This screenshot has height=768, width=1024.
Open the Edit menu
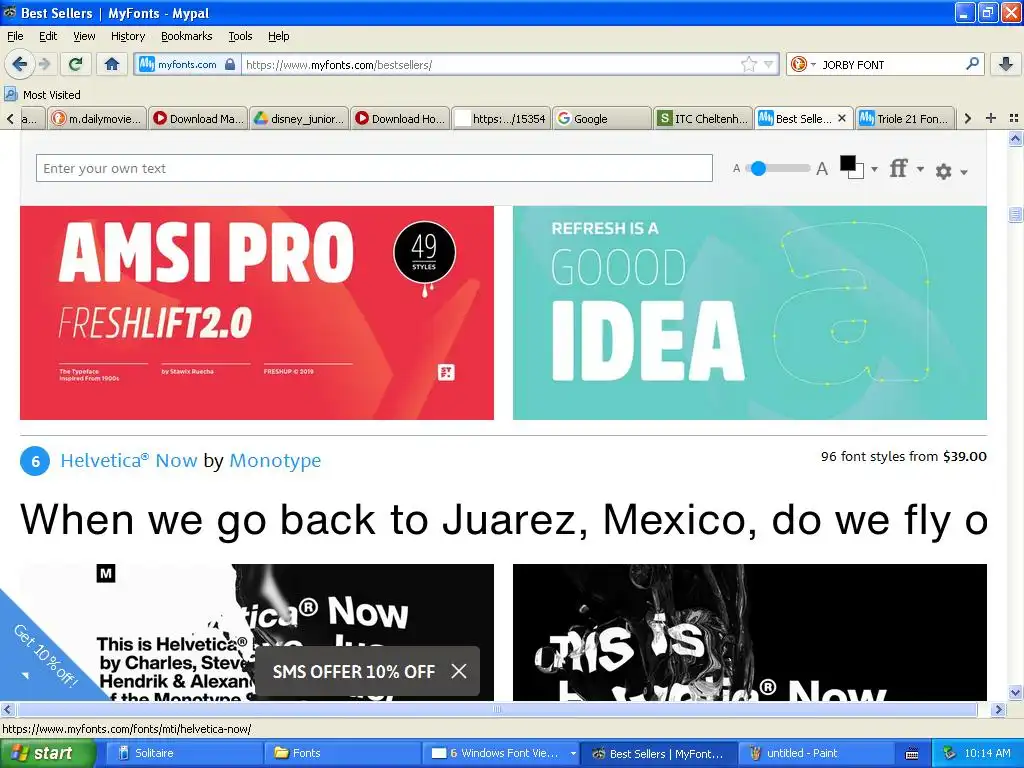[48, 36]
